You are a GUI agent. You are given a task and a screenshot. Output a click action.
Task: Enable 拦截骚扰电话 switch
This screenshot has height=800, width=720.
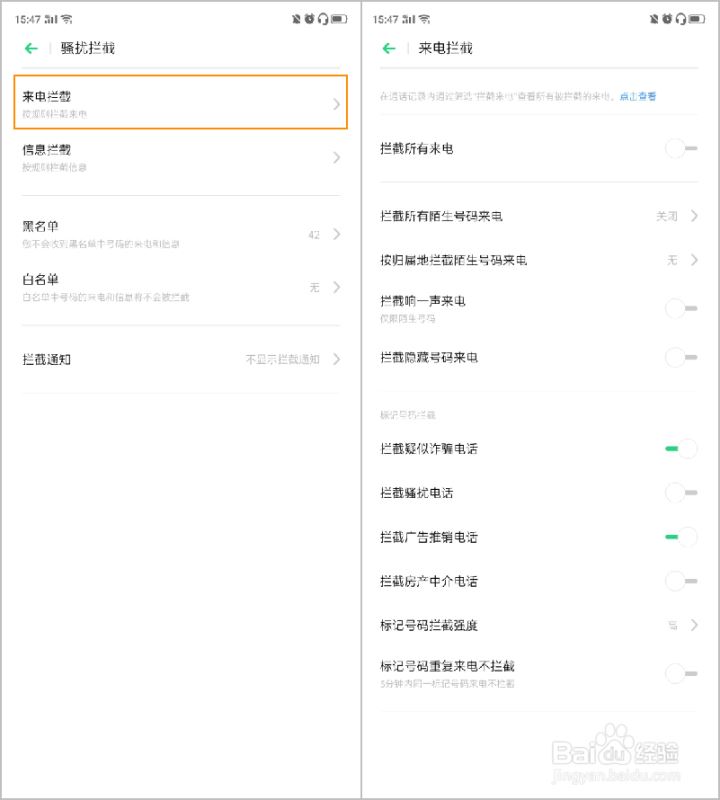point(681,492)
